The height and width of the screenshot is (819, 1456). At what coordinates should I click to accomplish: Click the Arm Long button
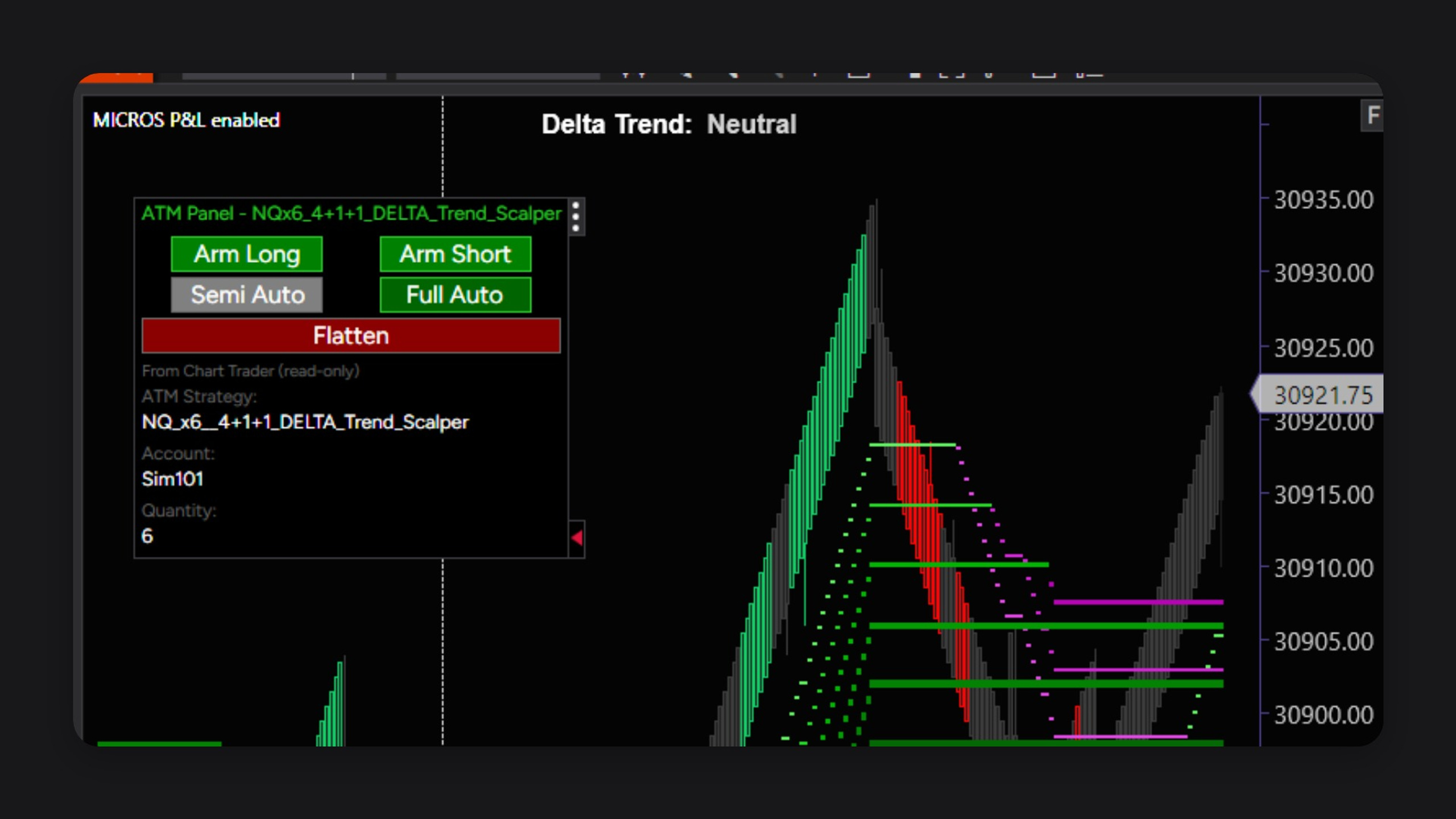click(247, 254)
